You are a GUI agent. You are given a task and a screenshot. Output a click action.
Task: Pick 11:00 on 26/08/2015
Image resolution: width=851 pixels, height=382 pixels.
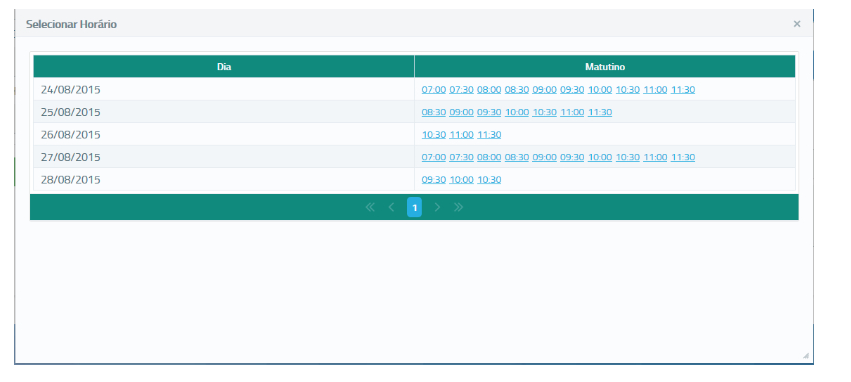point(461,135)
